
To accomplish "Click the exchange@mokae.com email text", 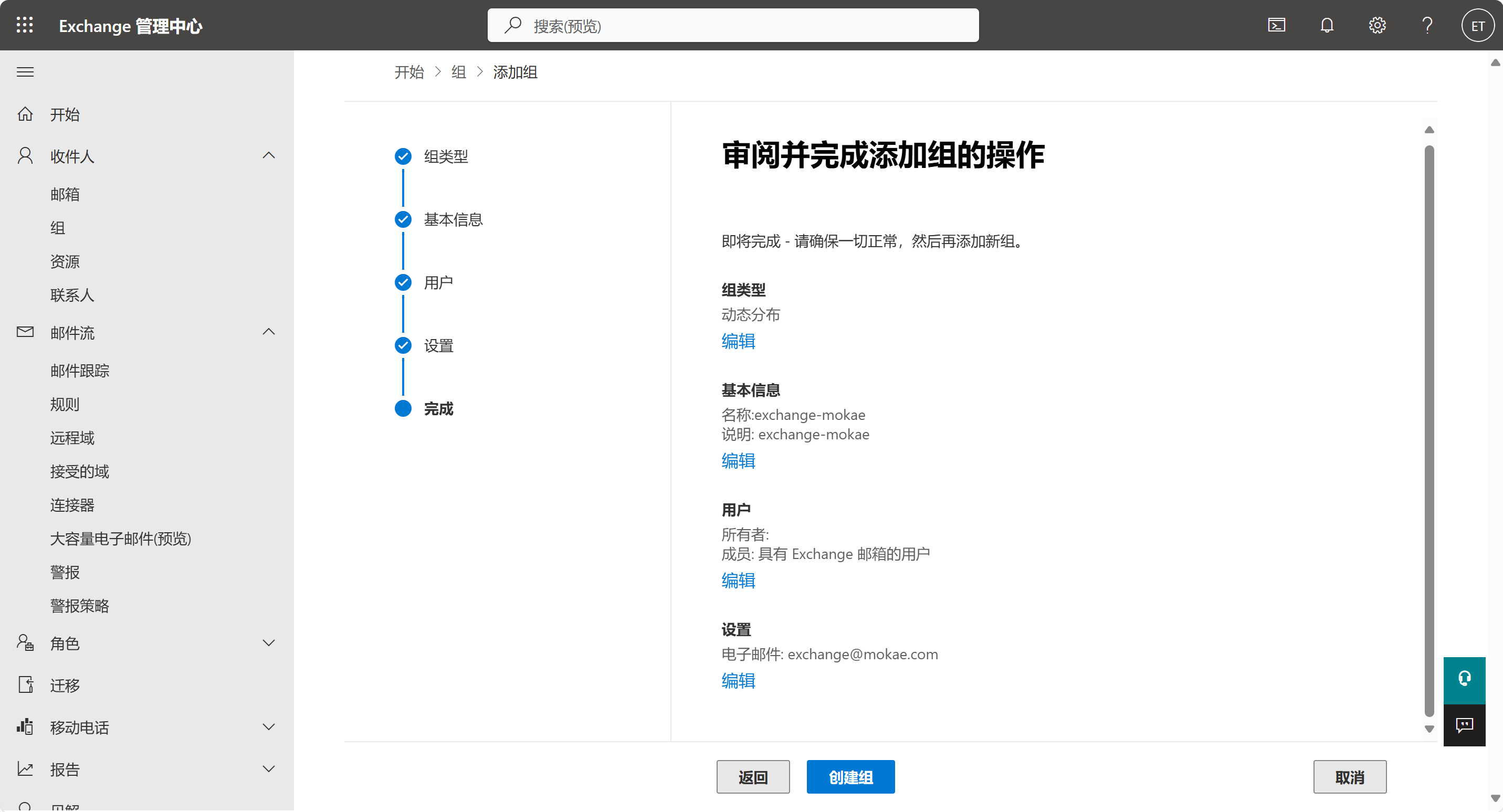I will [863, 655].
